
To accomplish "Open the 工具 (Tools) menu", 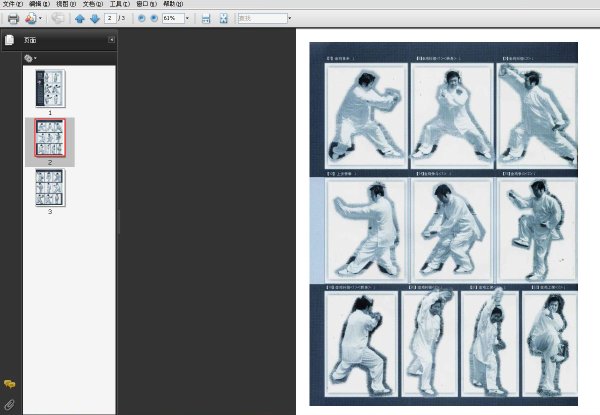I will pos(119,4).
